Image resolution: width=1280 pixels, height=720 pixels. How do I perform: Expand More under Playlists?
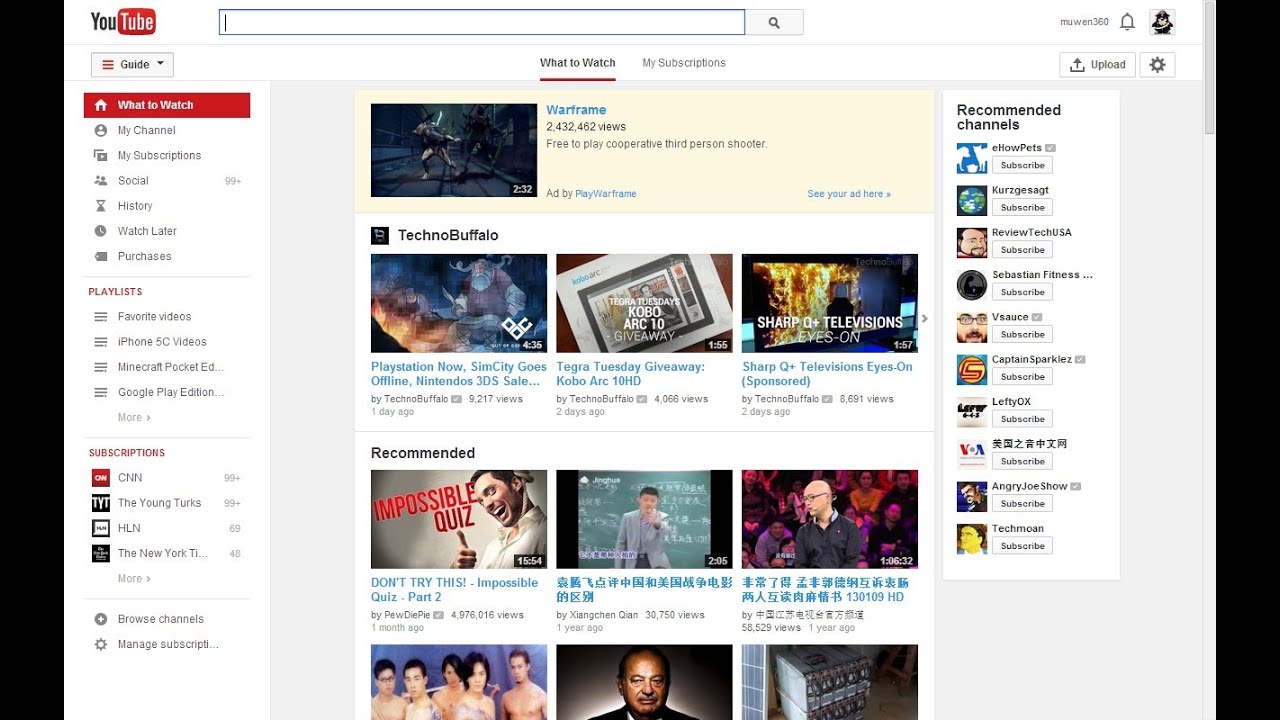coord(134,417)
